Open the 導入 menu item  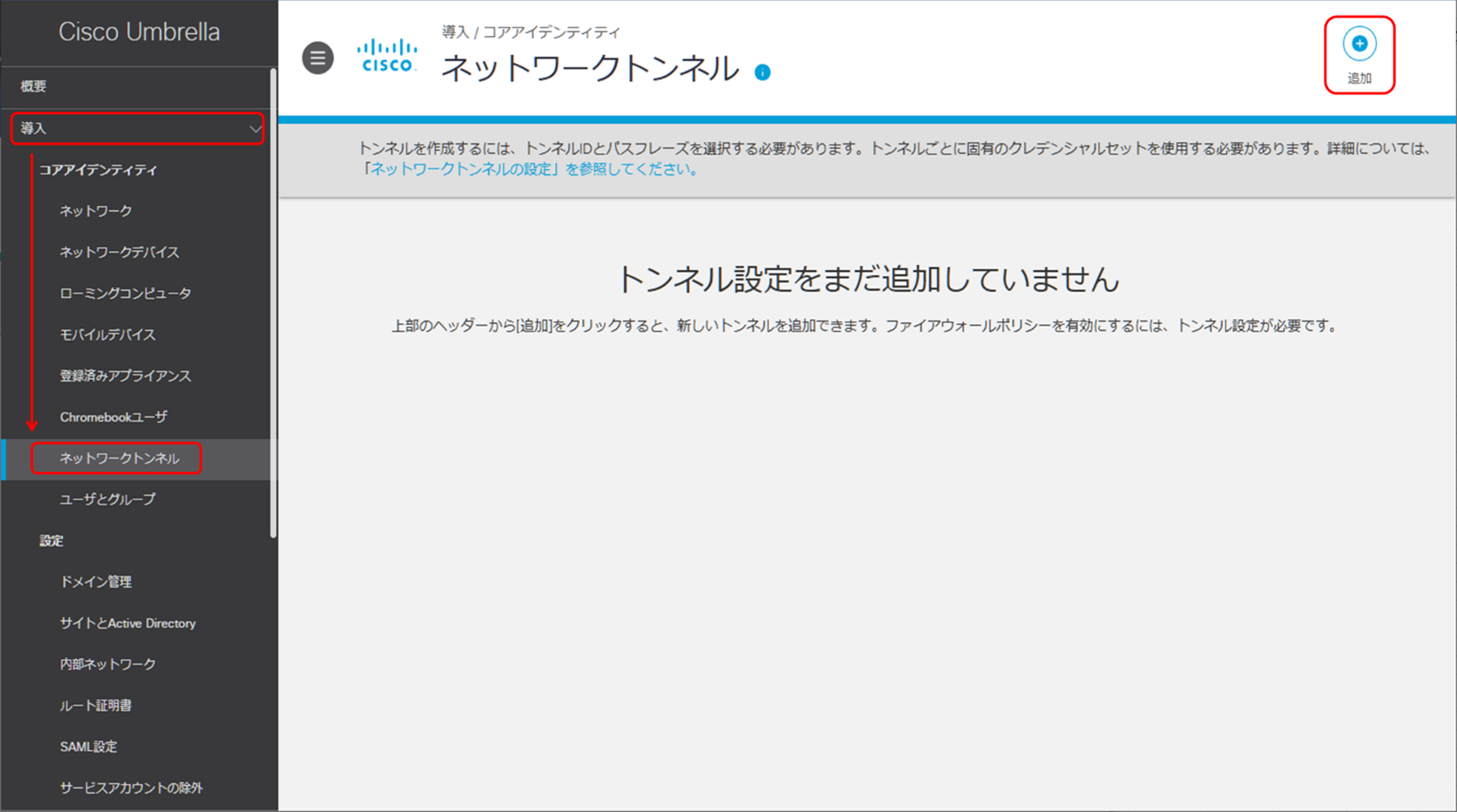coord(138,129)
